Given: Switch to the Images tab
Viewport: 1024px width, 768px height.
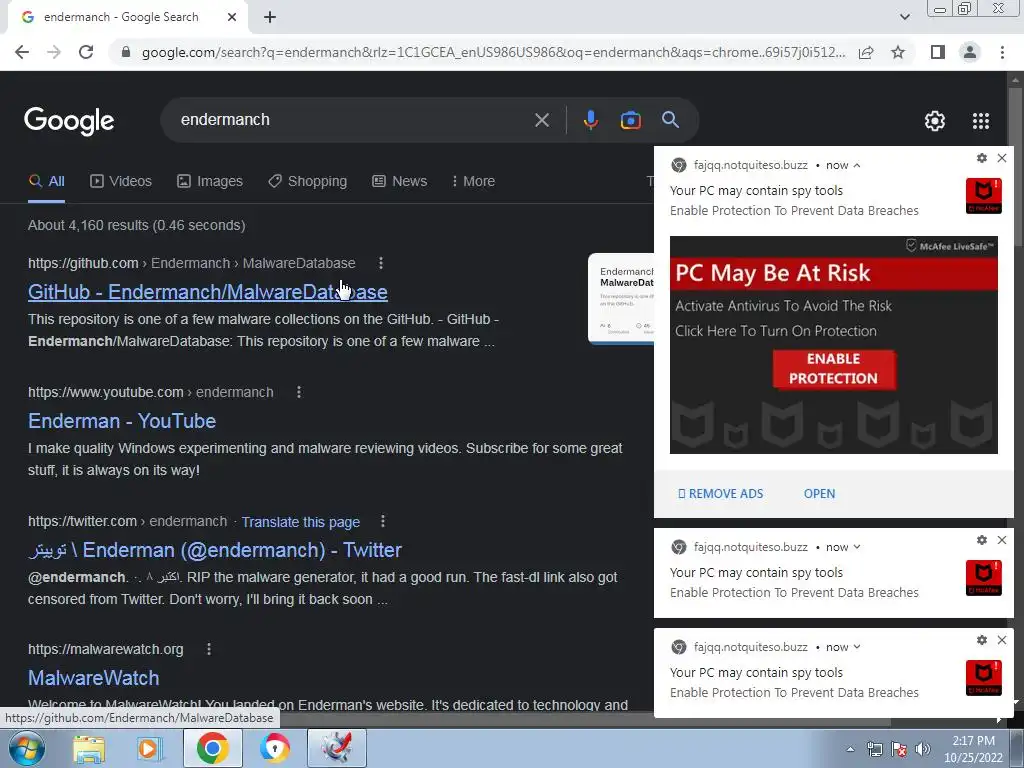Looking at the screenshot, I should pos(210,182).
